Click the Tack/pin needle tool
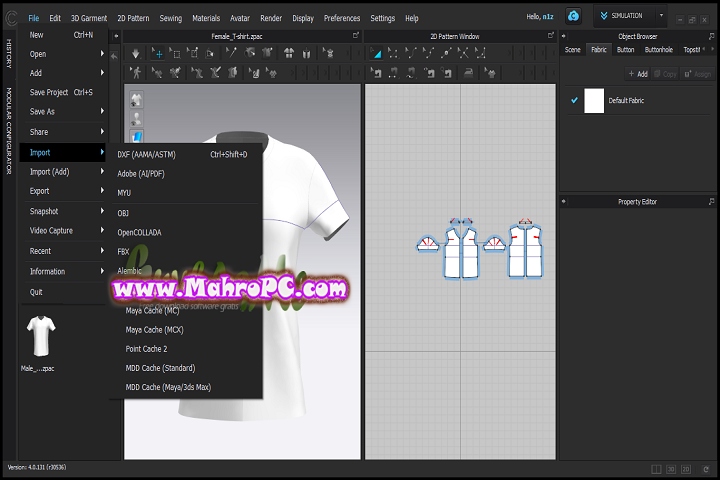The width and height of the screenshot is (720, 480). point(231,53)
